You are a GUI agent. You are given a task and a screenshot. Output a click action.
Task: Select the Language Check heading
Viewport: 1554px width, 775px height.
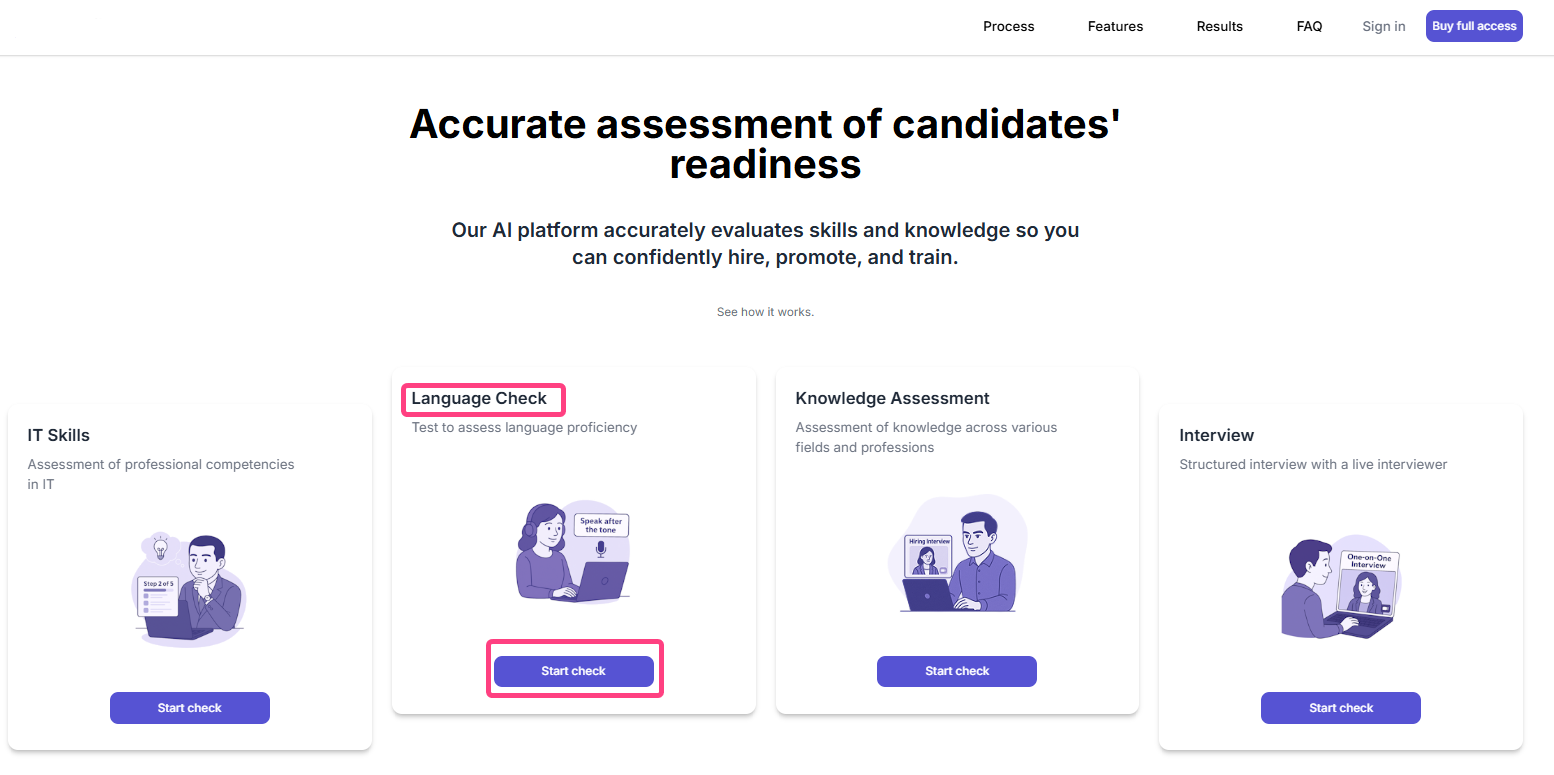coord(480,399)
